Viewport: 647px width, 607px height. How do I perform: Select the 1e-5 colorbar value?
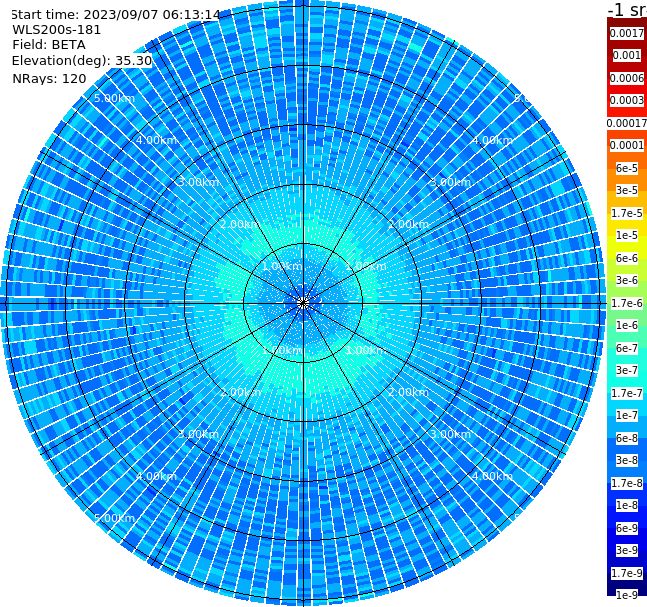point(627,235)
